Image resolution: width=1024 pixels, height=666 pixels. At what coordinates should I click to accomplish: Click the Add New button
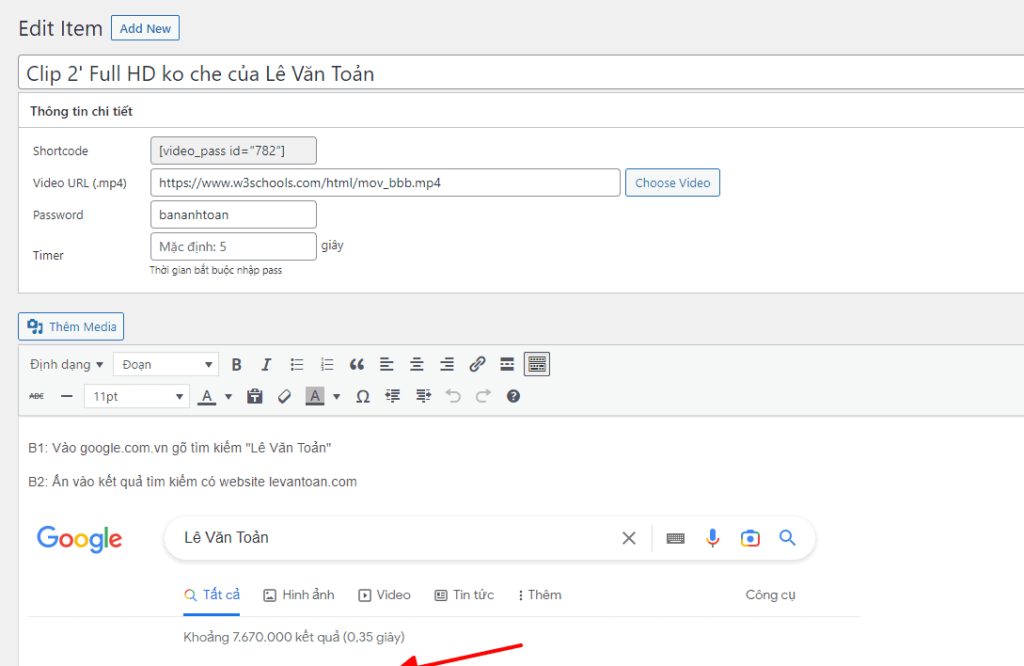click(x=145, y=29)
